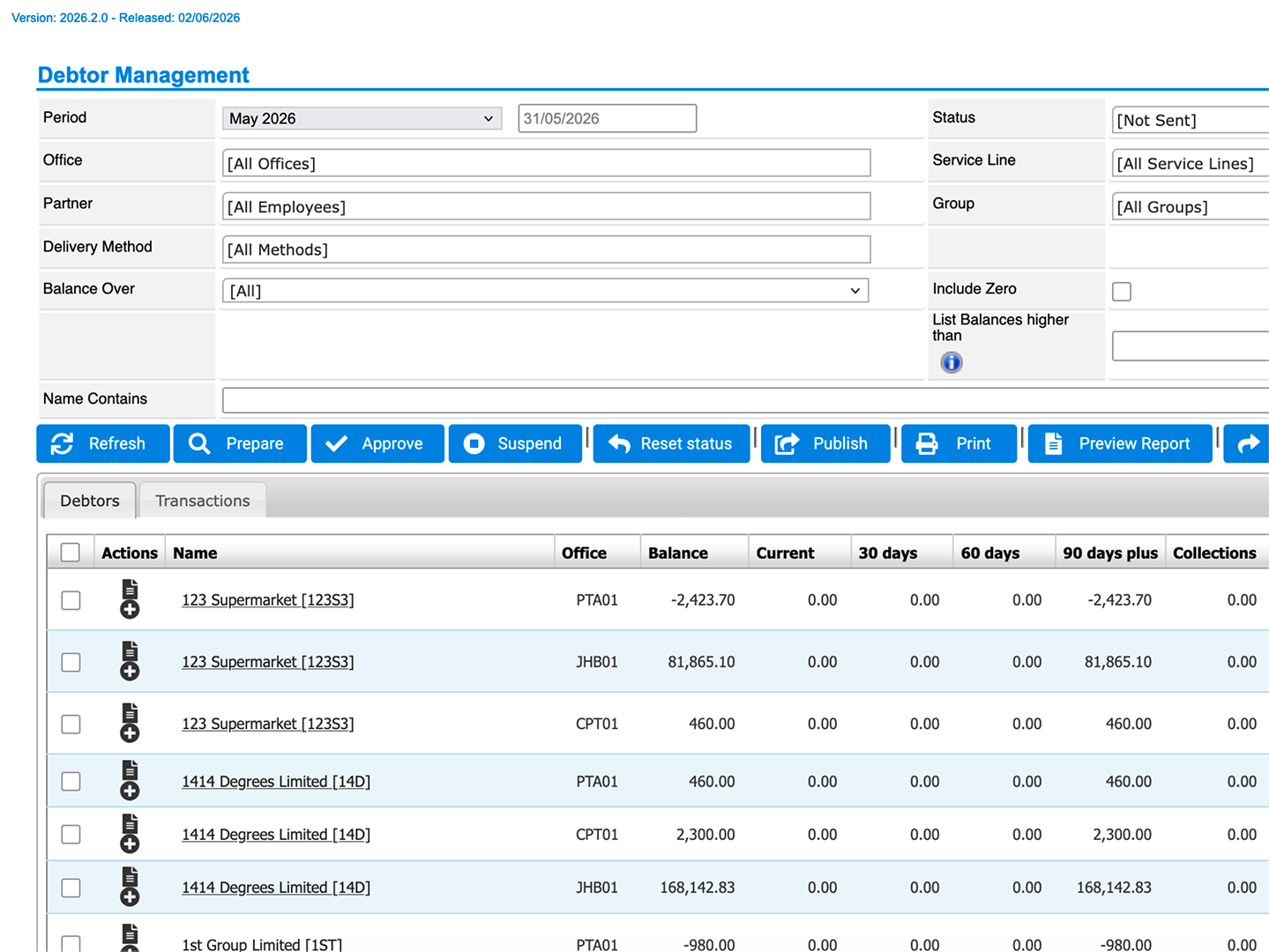The image size is (1269, 952).
Task: Click the List Balances higher than field
Action: tap(1191, 346)
